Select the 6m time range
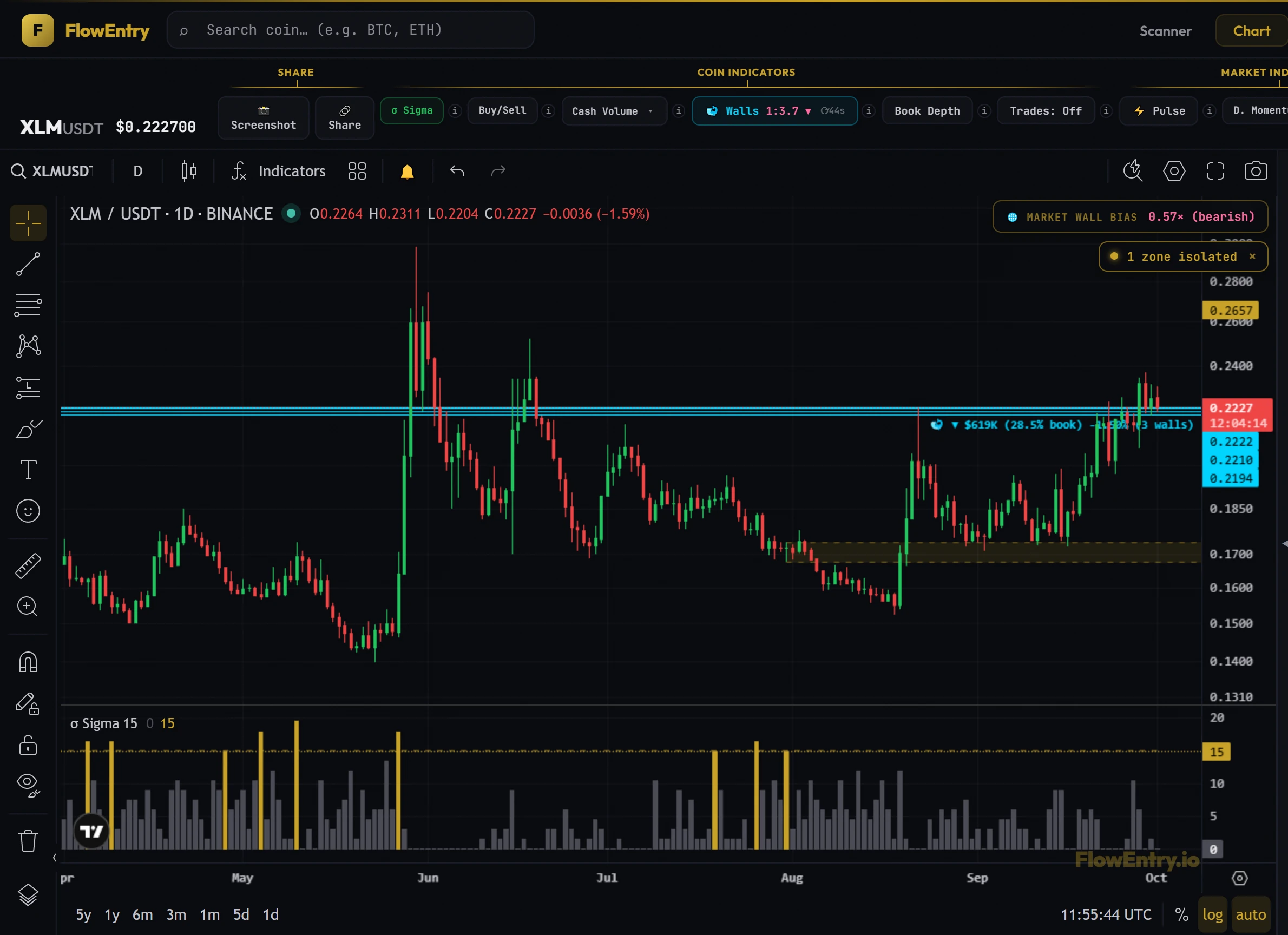Viewport: 1288px width, 935px height. point(142,914)
